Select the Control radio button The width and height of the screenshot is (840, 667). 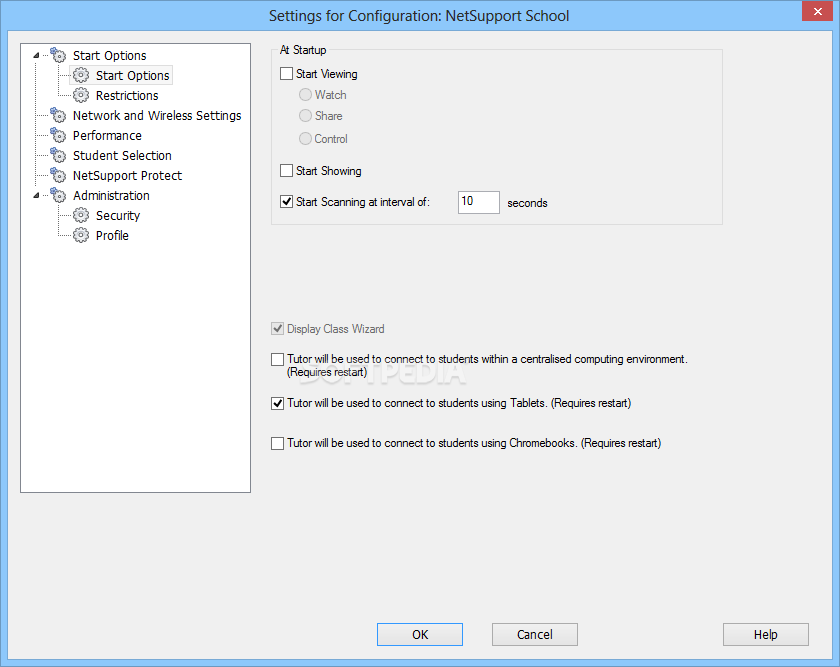tap(305, 139)
